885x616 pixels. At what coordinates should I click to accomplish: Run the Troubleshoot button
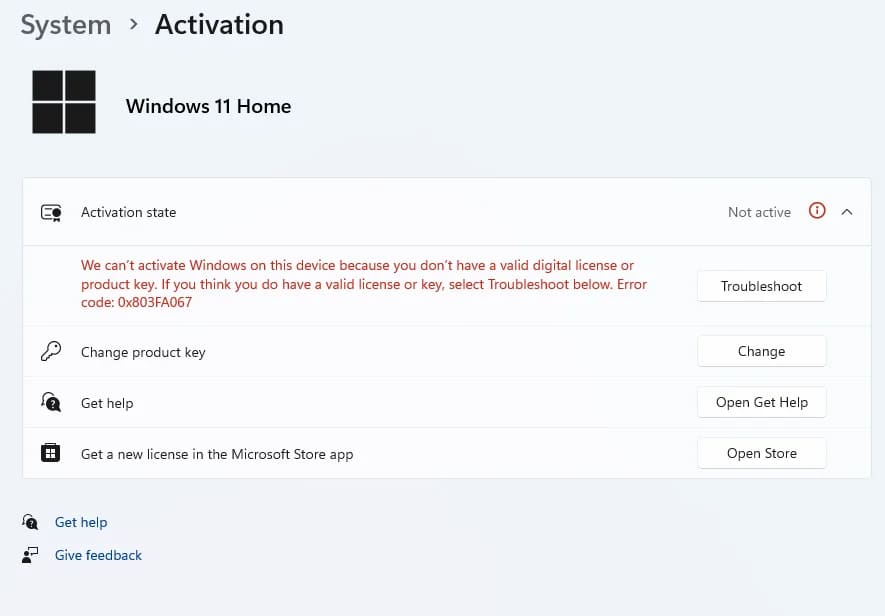click(761, 286)
